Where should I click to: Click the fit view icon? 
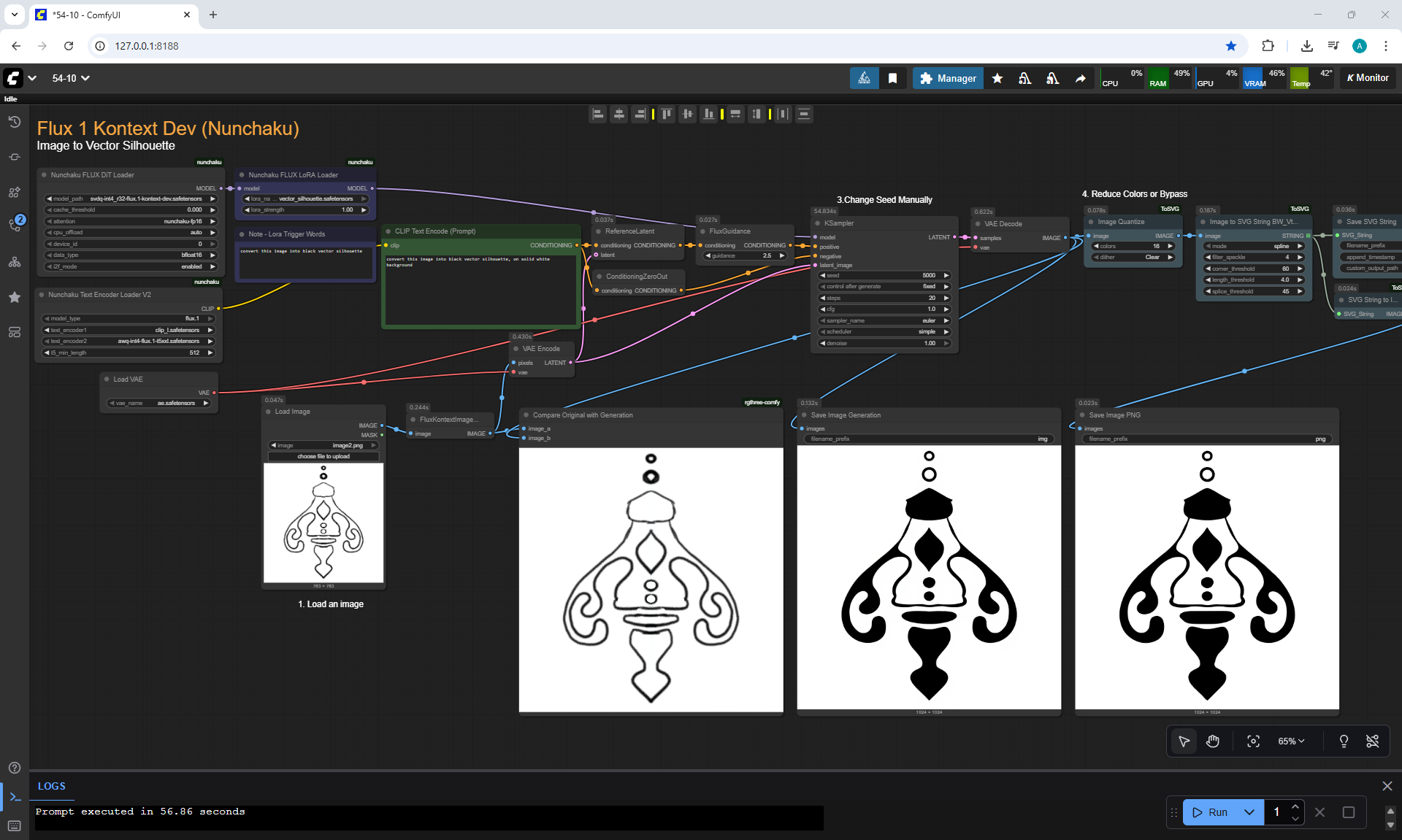point(1253,741)
